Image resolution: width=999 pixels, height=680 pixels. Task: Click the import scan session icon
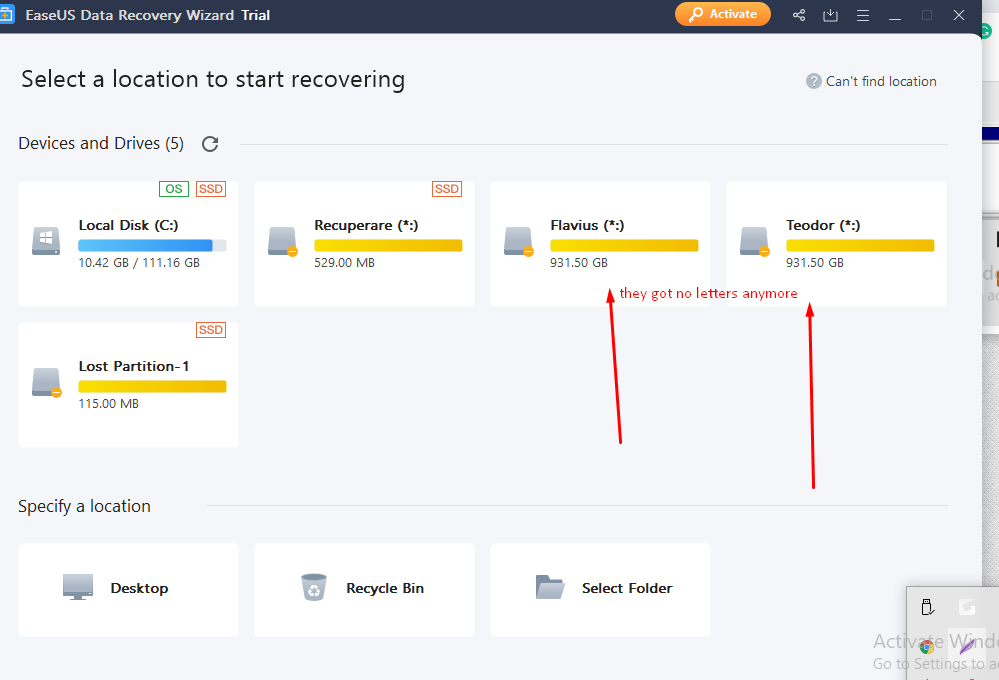(x=830, y=15)
